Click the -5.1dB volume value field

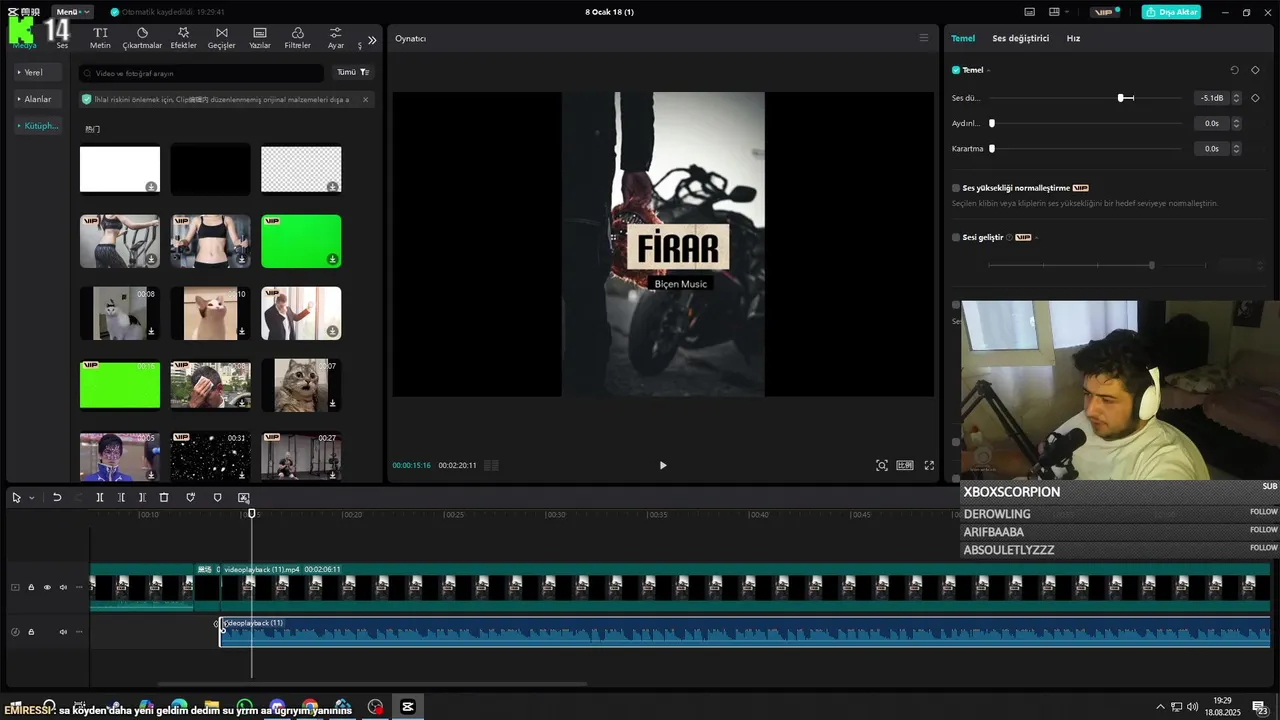coord(1211,98)
